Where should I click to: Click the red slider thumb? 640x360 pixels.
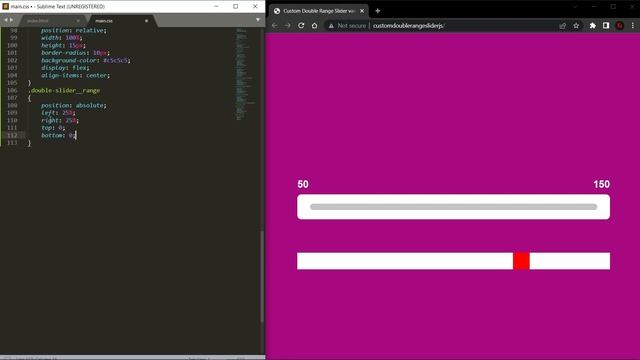coord(521,261)
